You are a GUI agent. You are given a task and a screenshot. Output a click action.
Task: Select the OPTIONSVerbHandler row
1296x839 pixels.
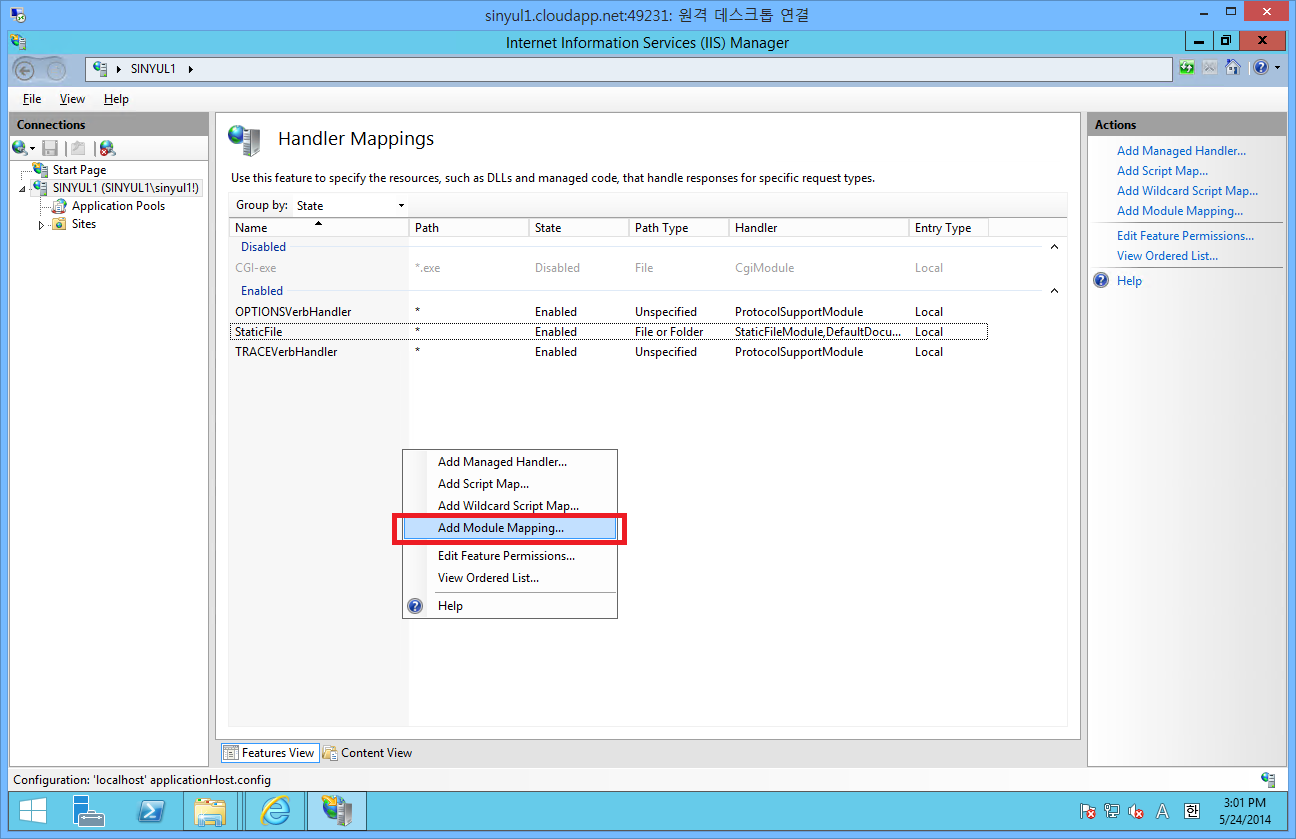[x=609, y=312]
